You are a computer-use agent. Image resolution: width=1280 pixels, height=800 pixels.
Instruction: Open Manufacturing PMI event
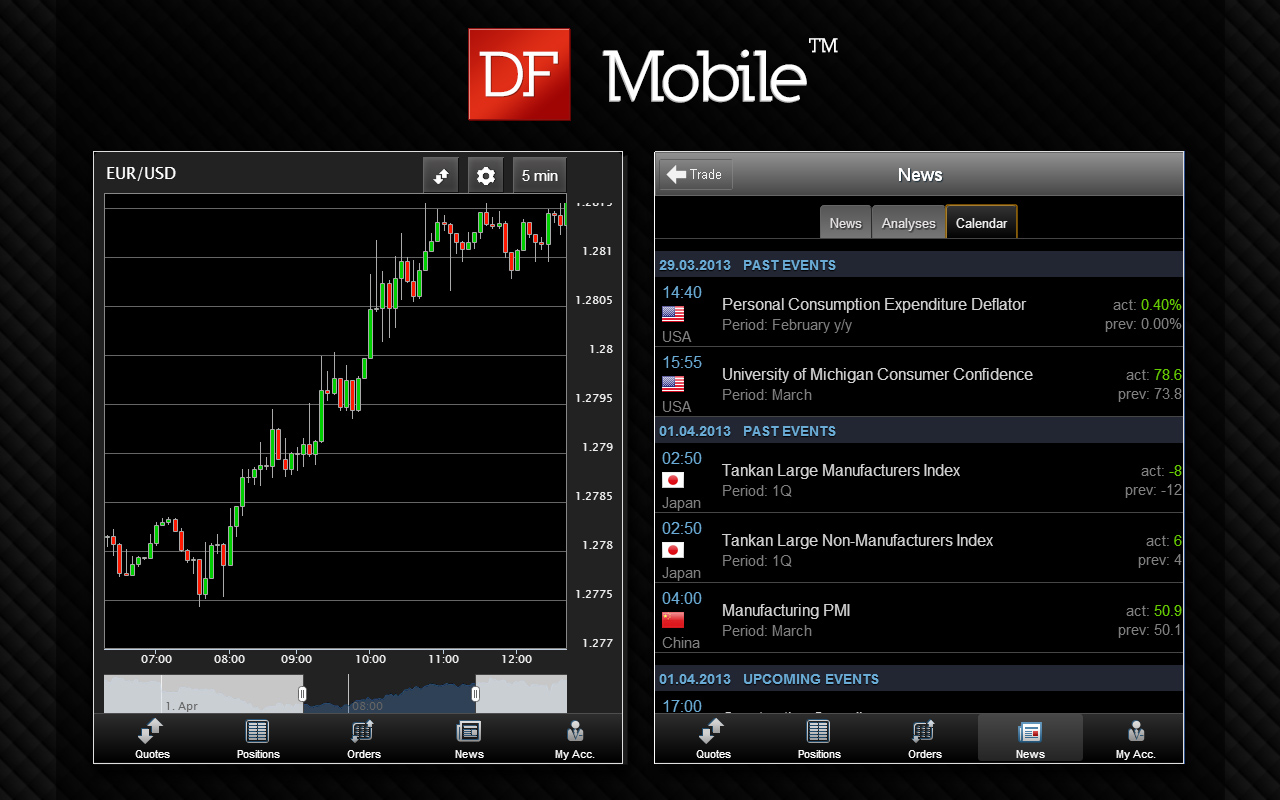click(x=919, y=619)
